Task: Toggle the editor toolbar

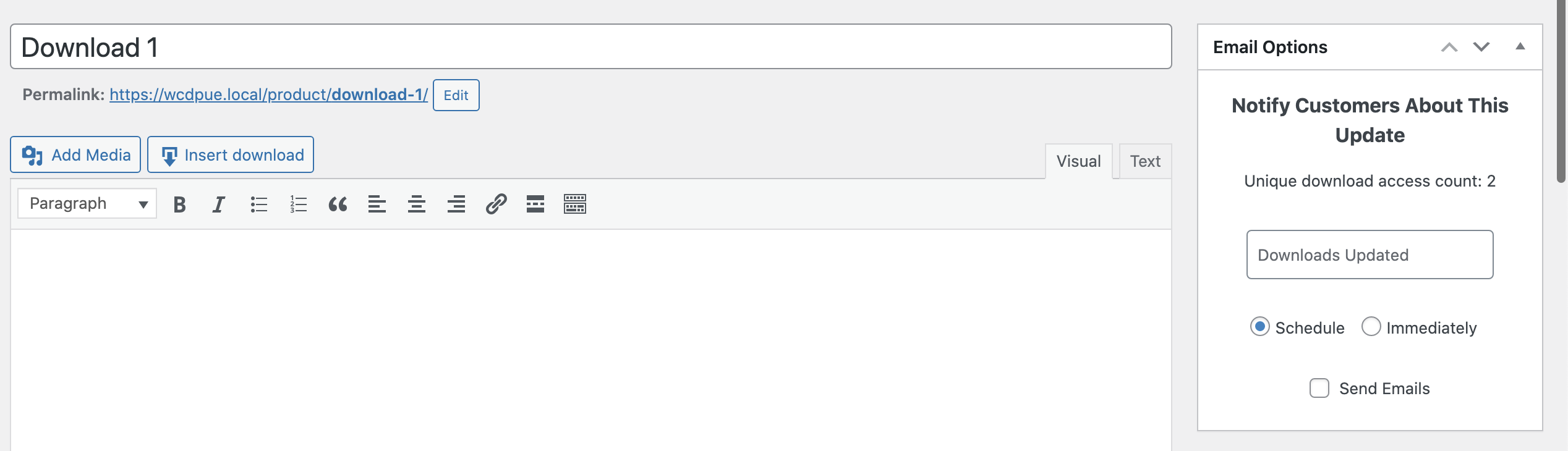Action: pos(575,204)
